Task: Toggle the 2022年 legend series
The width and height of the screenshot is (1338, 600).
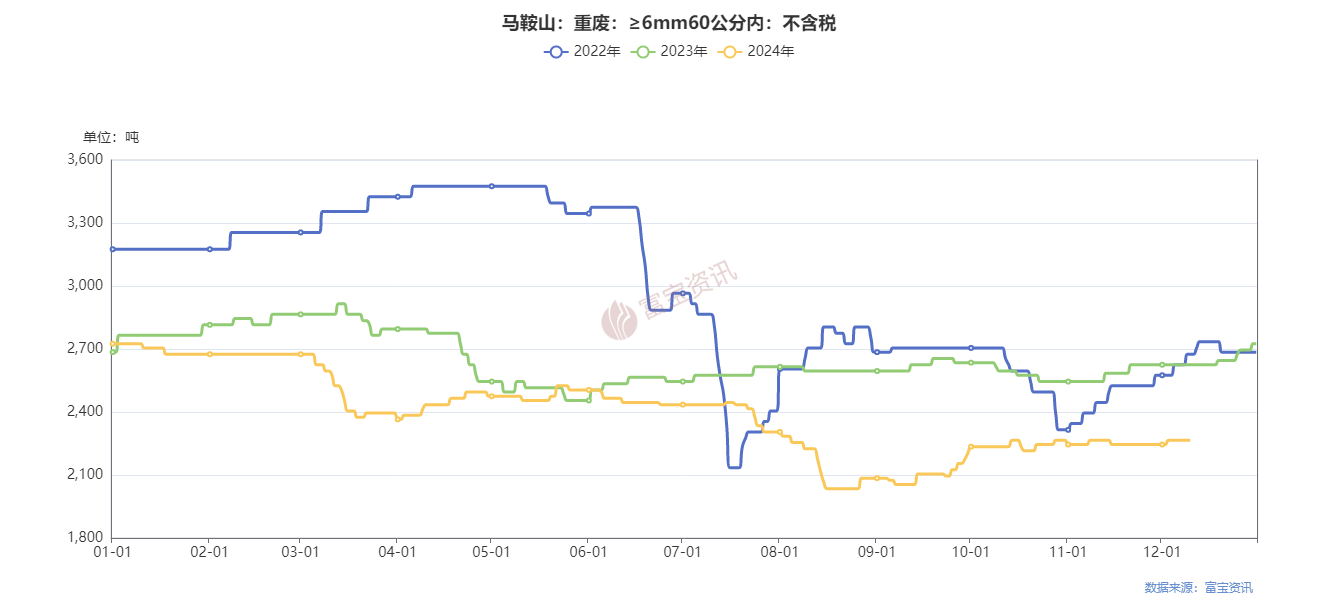Action: point(582,51)
